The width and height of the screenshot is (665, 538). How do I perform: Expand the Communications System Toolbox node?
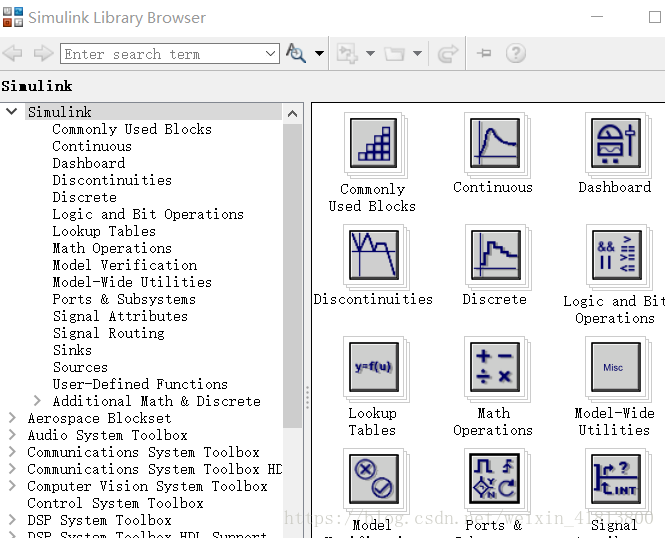pos(12,452)
